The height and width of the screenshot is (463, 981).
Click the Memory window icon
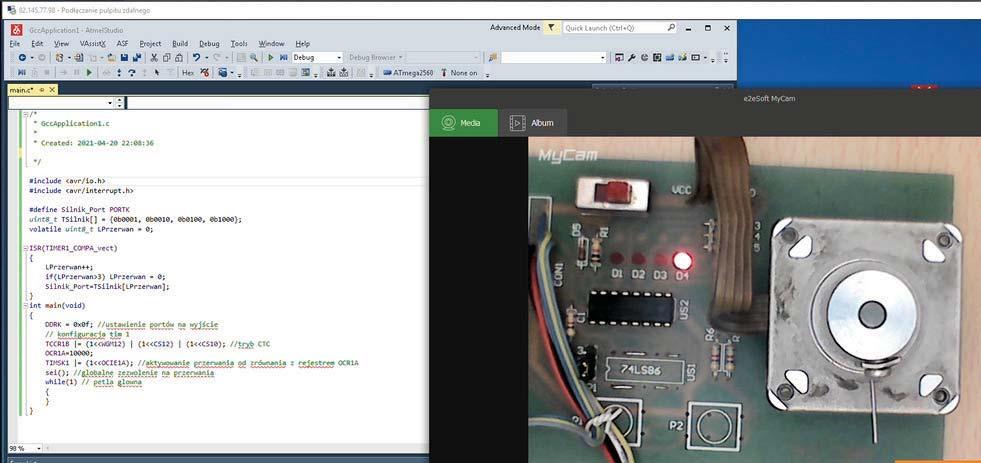[306, 73]
